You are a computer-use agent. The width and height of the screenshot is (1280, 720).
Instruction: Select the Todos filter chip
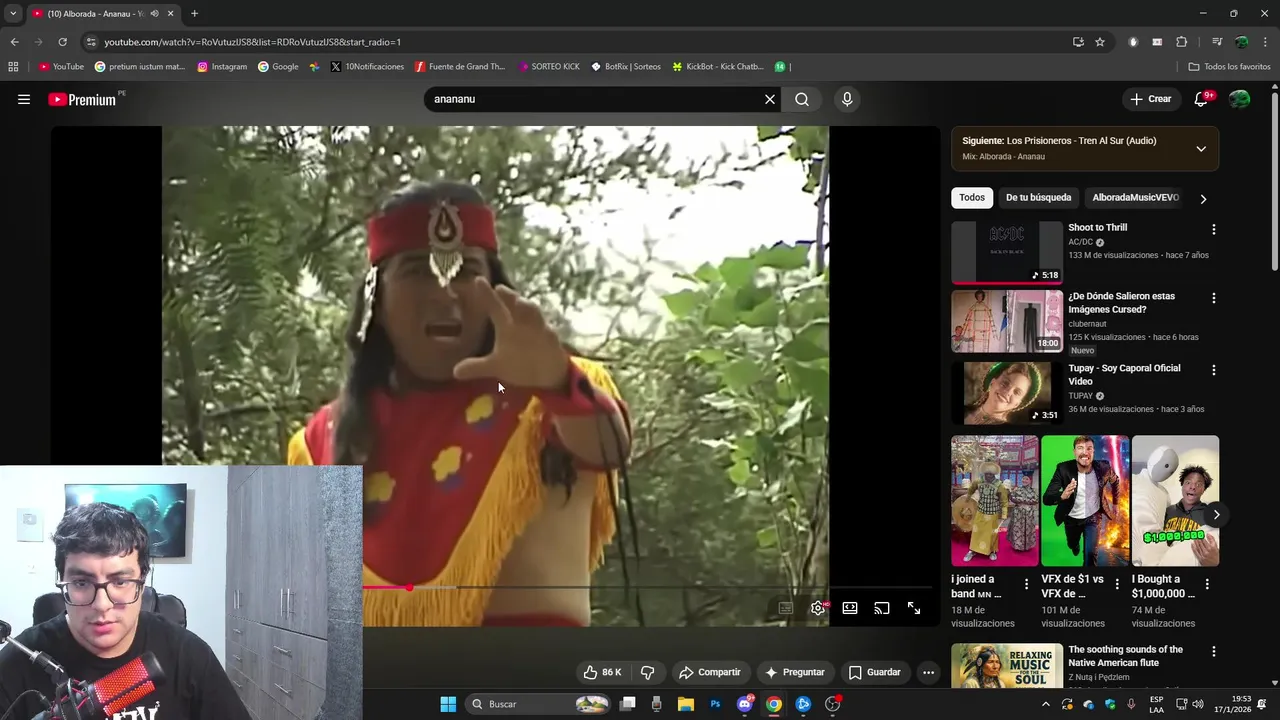tap(972, 198)
